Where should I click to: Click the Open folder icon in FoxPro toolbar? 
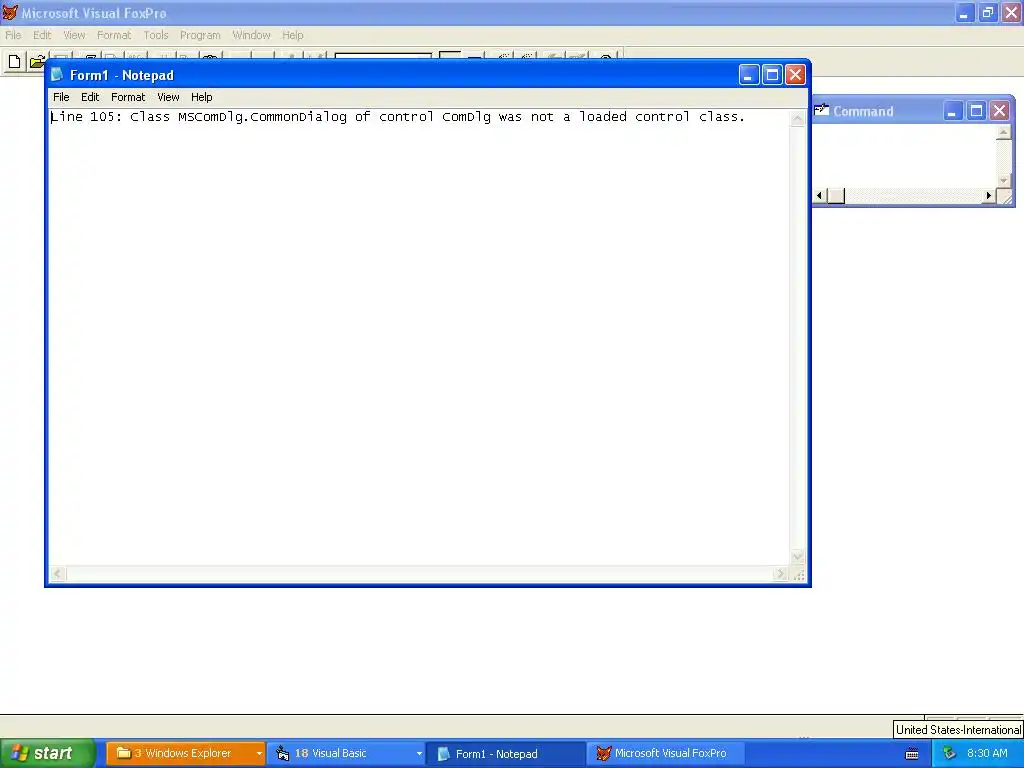click(37, 62)
